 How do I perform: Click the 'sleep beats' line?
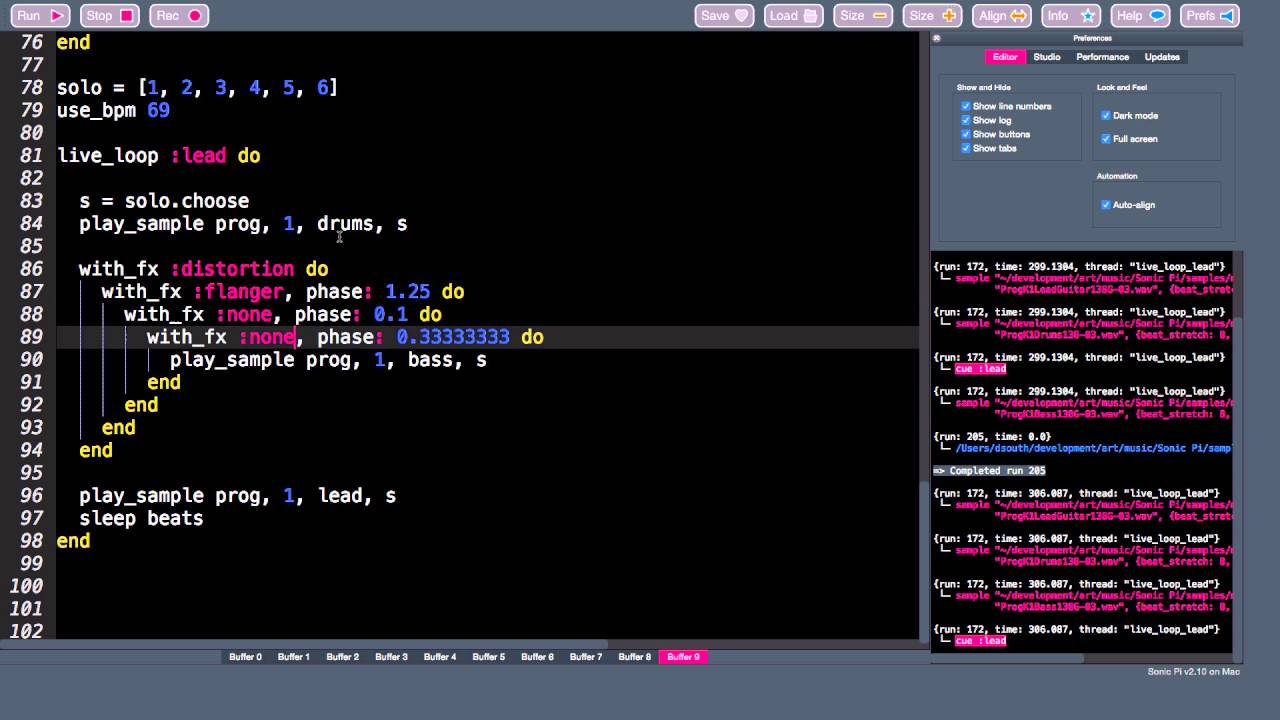(141, 518)
